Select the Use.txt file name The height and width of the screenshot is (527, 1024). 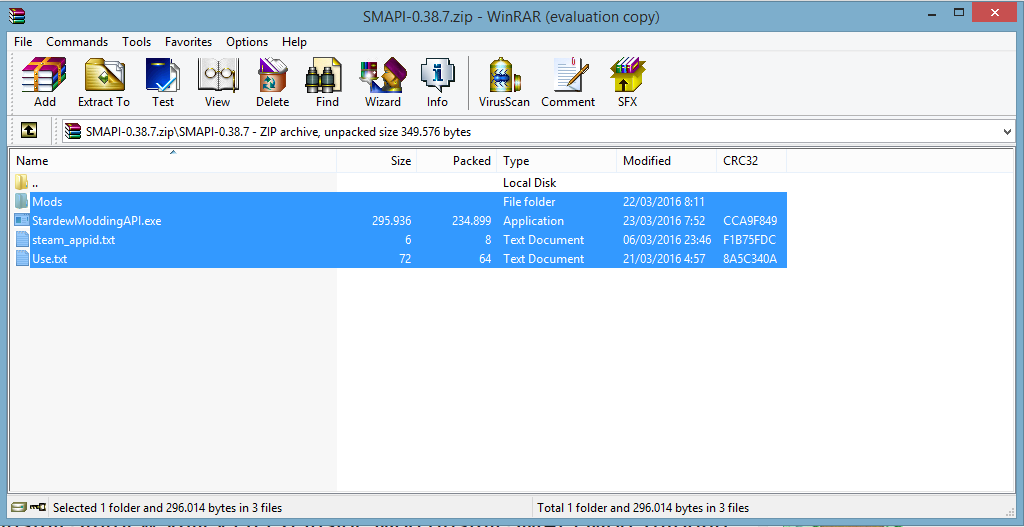coord(50,259)
